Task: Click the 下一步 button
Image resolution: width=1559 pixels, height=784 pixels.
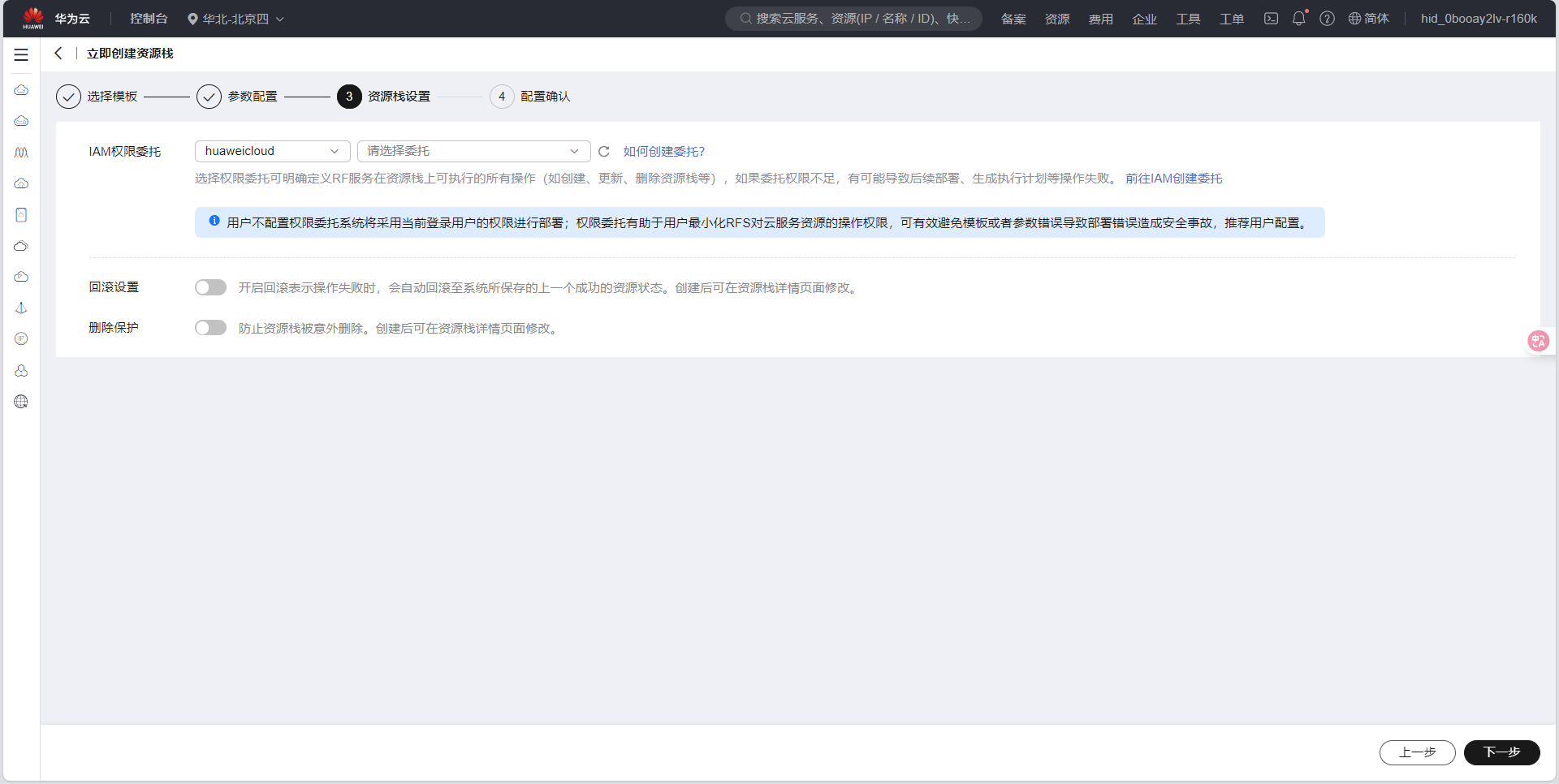Action: click(x=1502, y=752)
